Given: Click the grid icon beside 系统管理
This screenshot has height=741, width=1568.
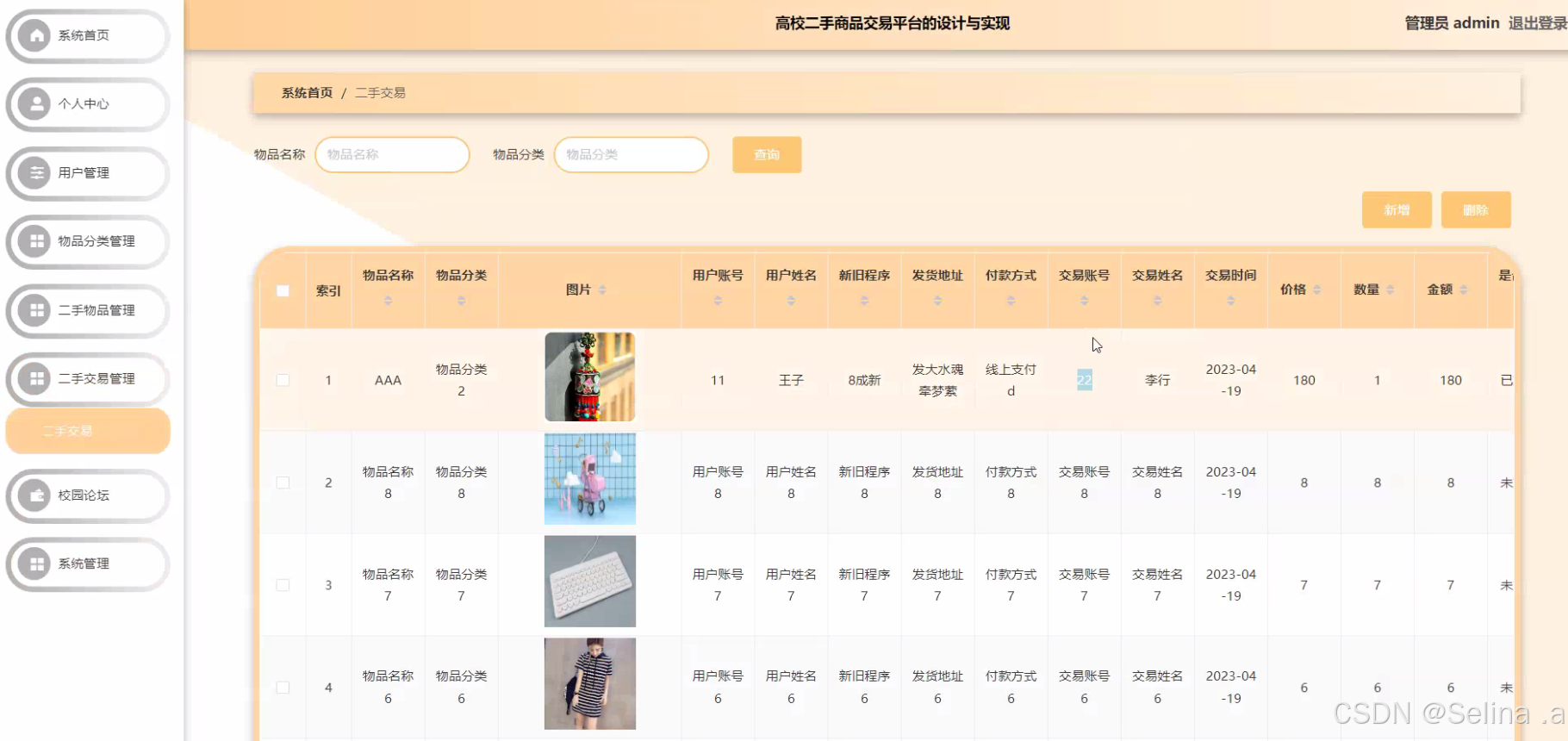Looking at the screenshot, I should coord(35,564).
